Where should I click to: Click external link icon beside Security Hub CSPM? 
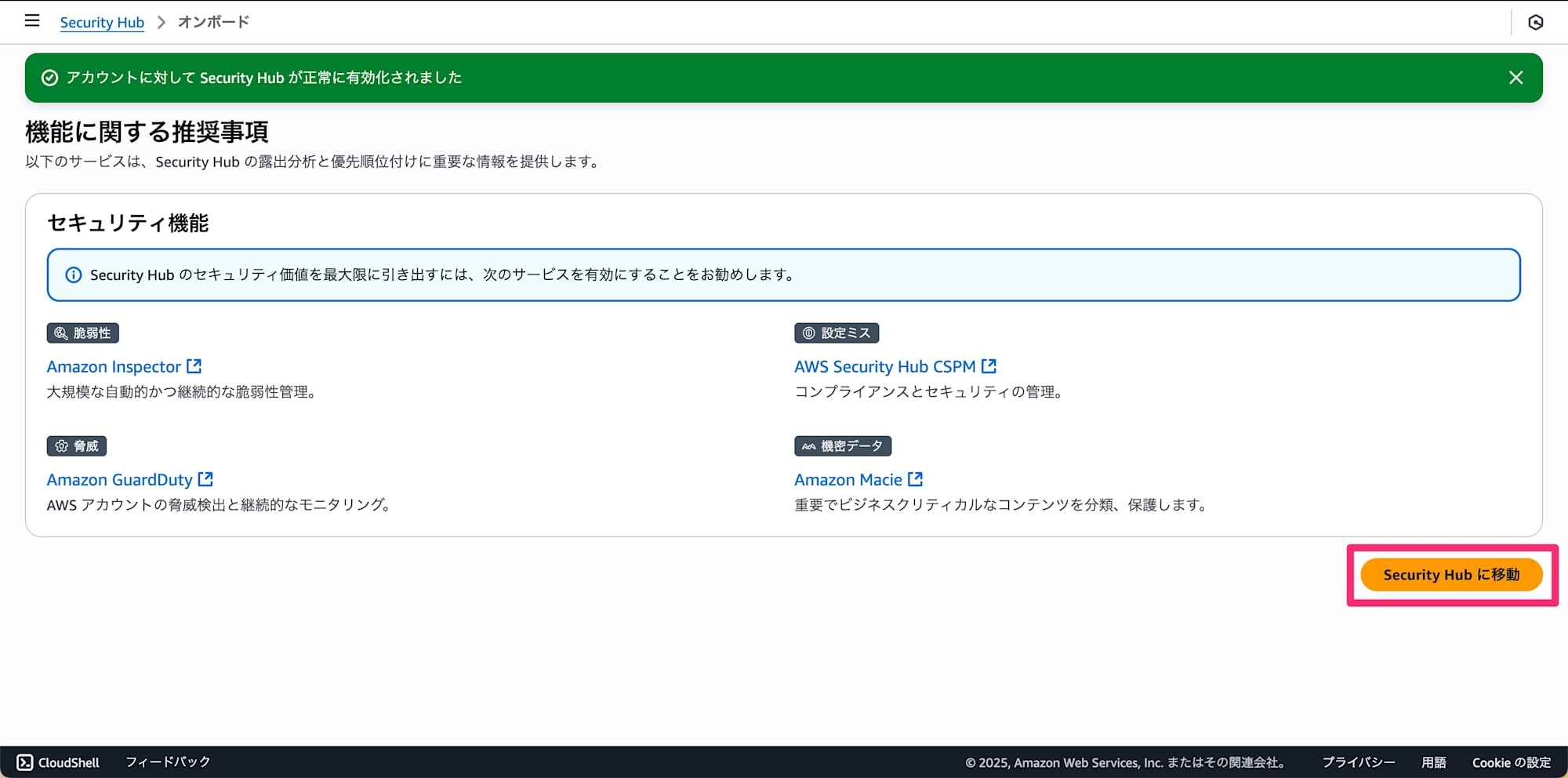click(989, 366)
